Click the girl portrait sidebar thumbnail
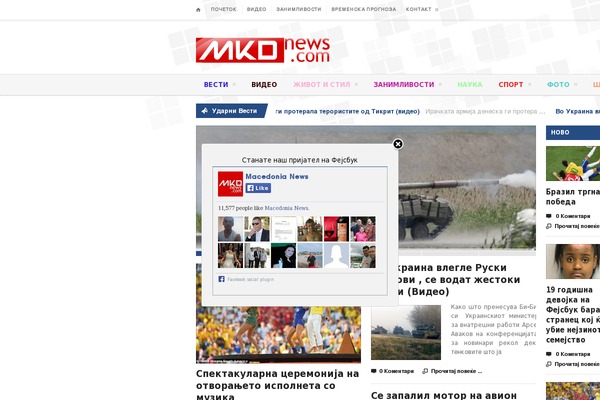 click(573, 261)
